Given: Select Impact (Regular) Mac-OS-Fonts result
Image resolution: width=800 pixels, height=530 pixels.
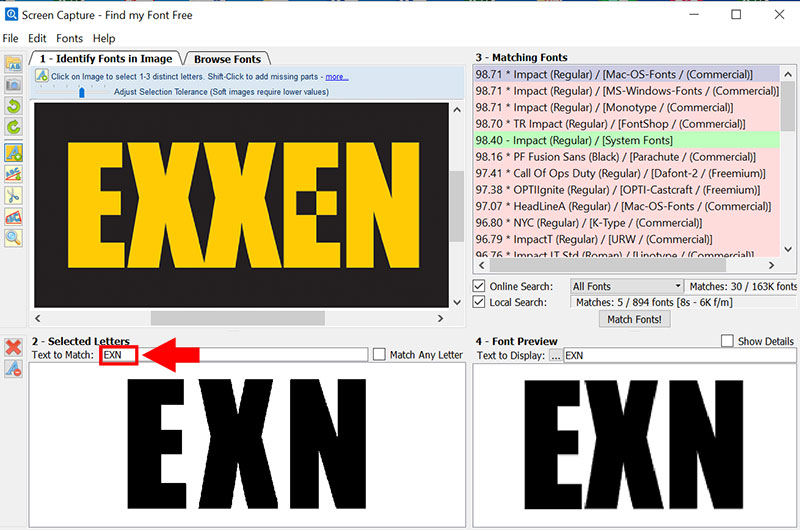Looking at the screenshot, I should [x=627, y=74].
